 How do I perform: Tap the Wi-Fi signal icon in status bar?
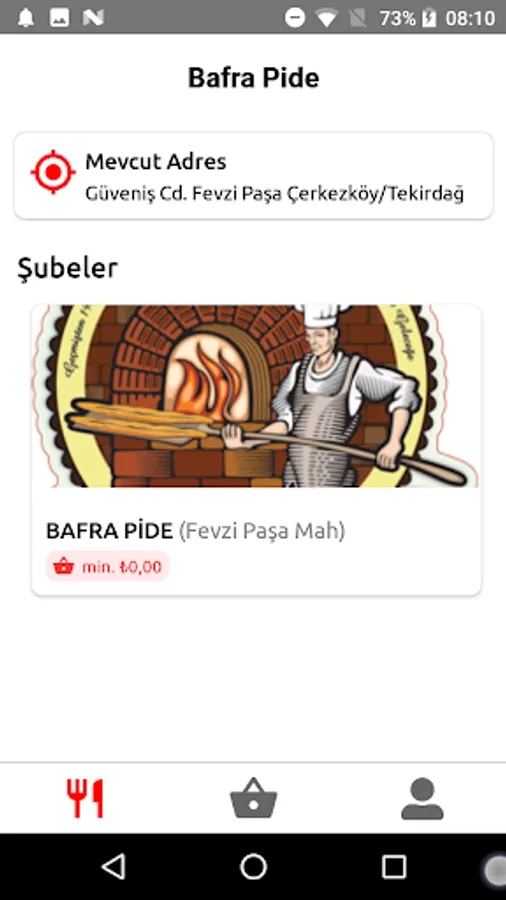coord(326,18)
